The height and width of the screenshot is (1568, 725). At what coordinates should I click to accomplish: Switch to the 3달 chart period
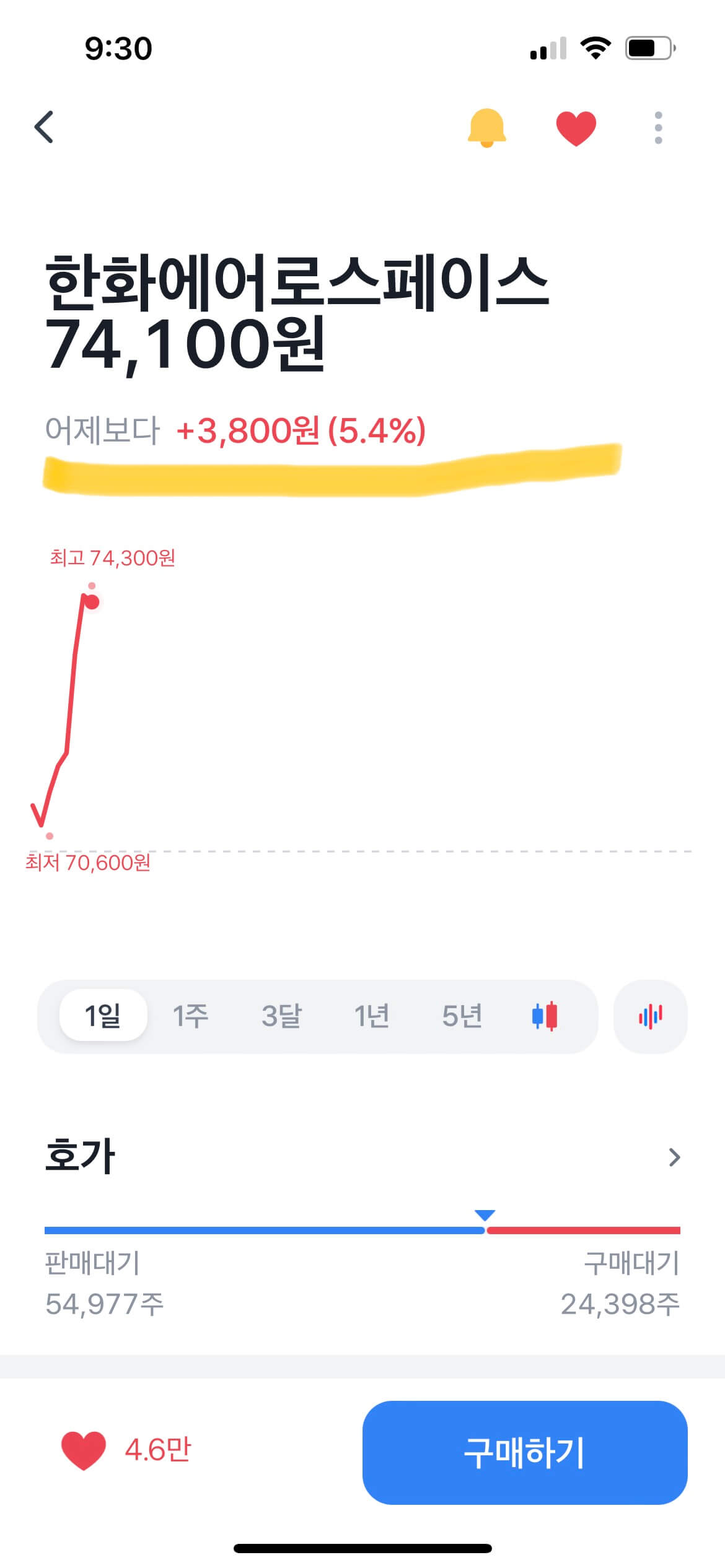pos(281,1016)
